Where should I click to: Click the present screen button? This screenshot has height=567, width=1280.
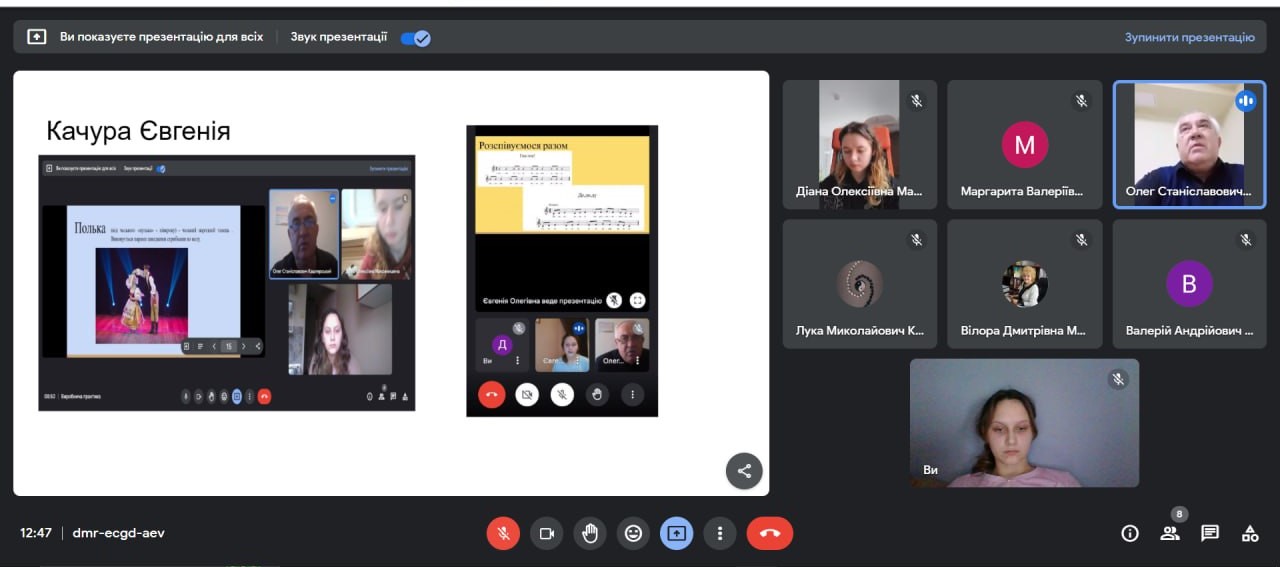676,533
